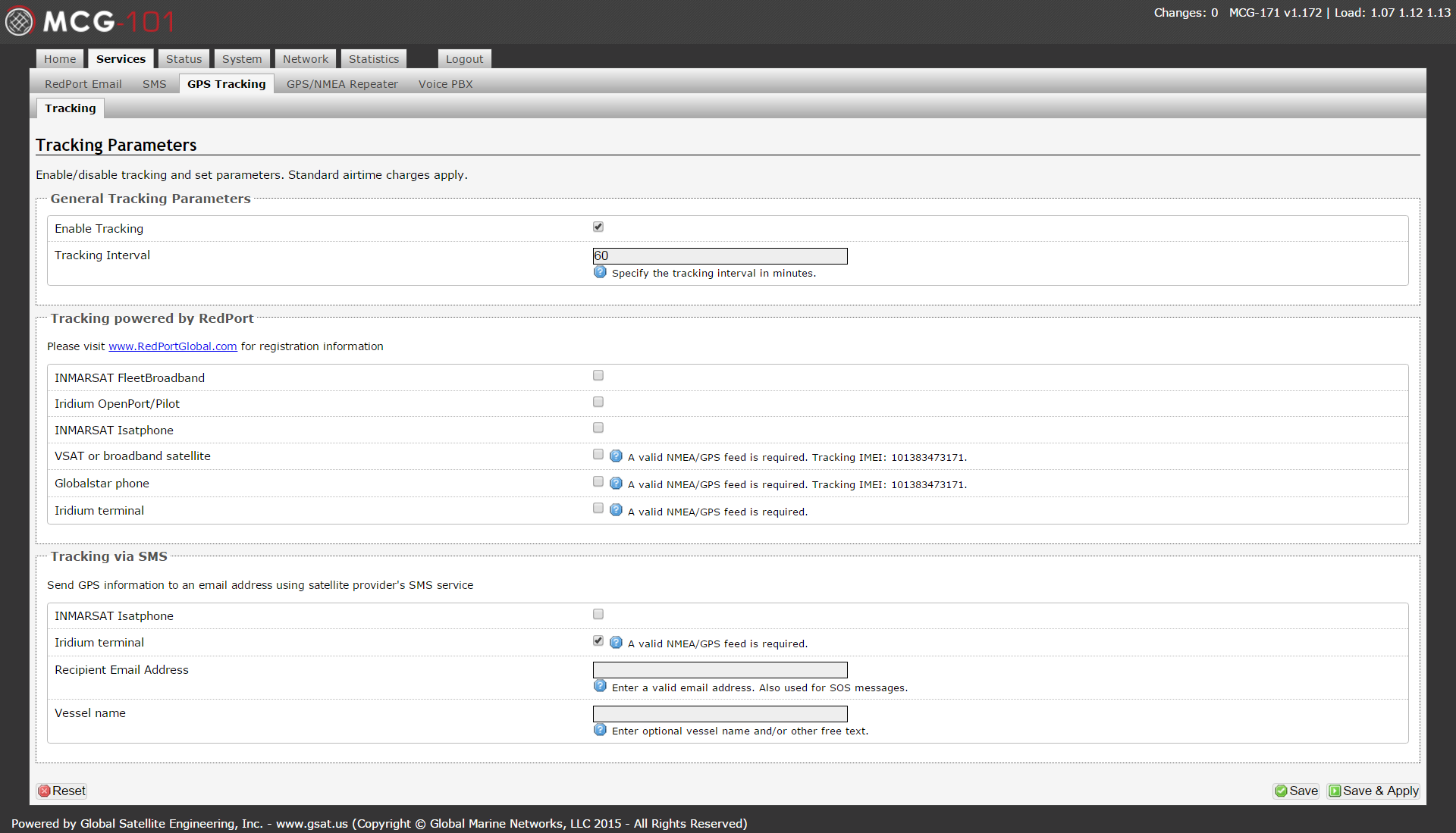1456x833 pixels.
Task: Enable INMARSAT FleetBroadband tracking
Action: pos(598,375)
